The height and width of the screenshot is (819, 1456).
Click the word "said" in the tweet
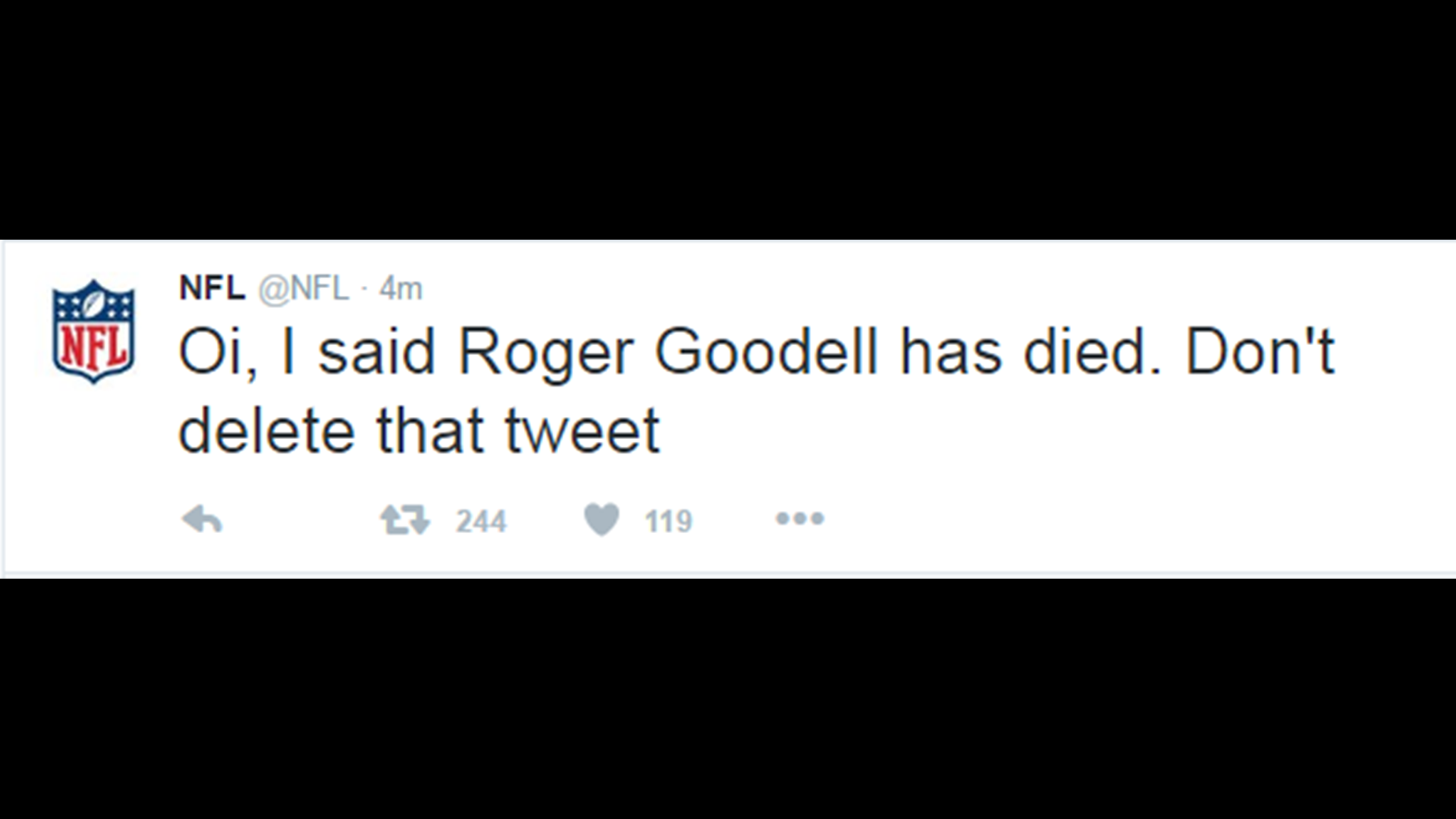377,353
